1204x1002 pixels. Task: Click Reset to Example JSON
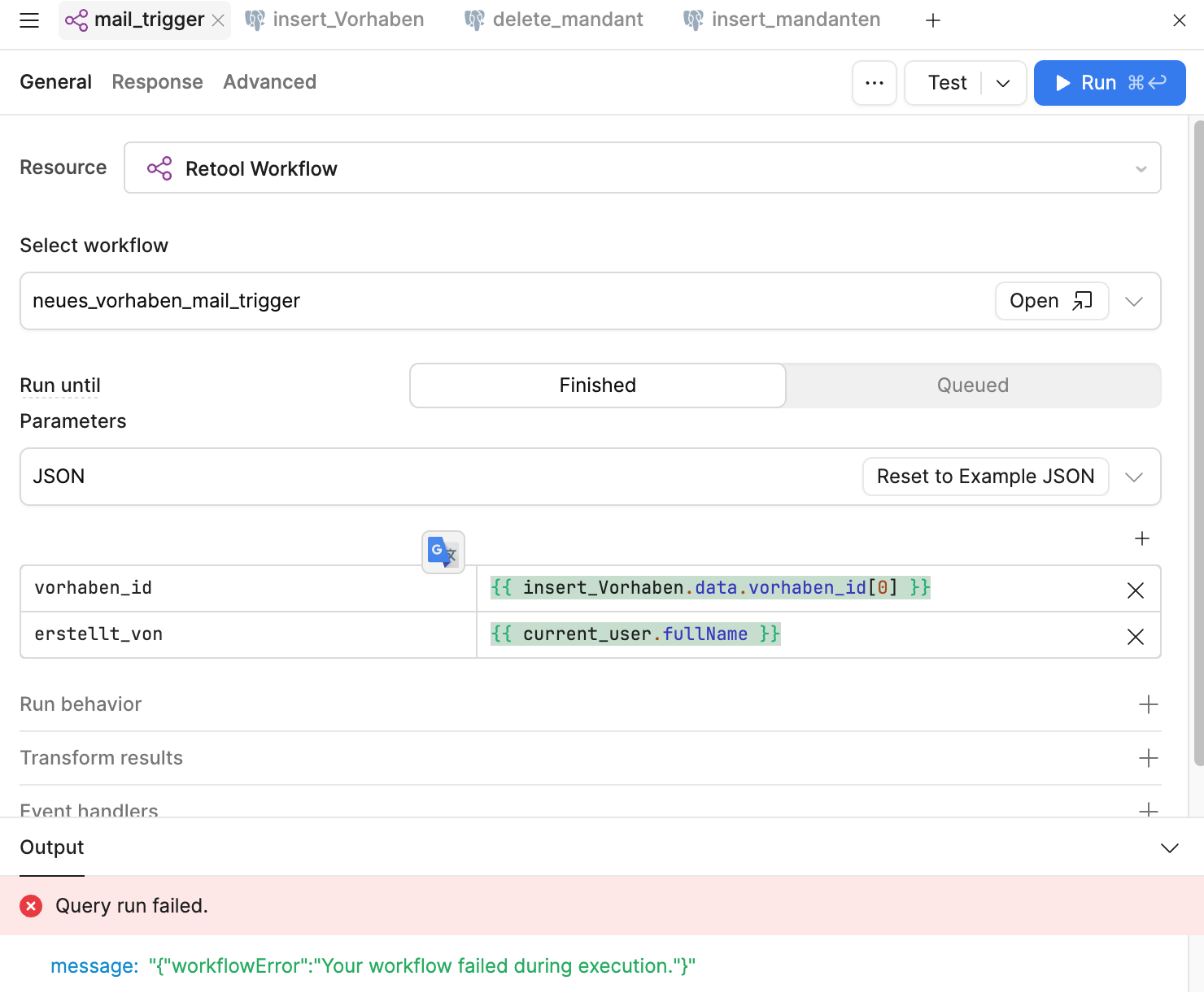(985, 477)
